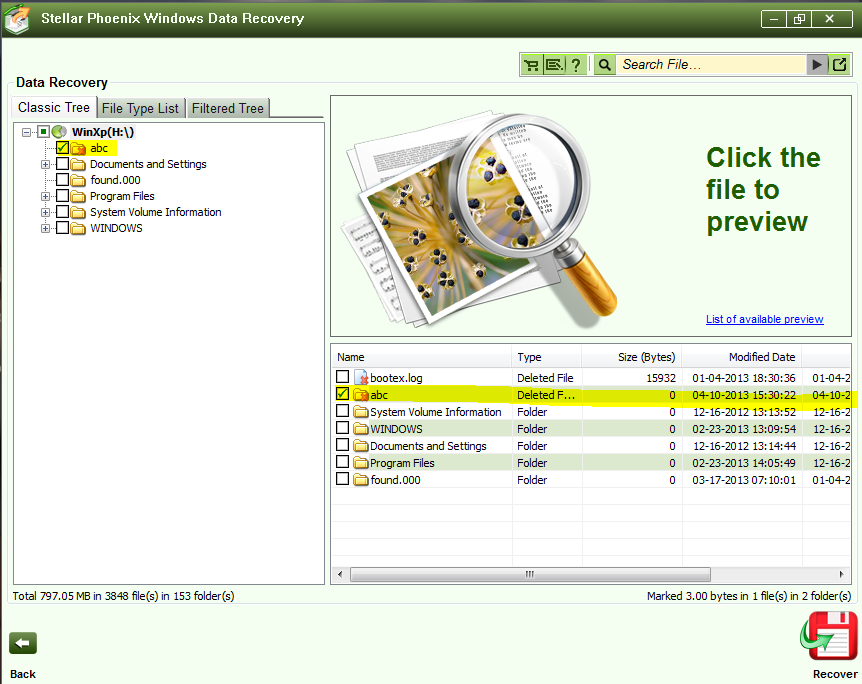
Task: Open the register product icon
Action: click(x=554, y=65)
